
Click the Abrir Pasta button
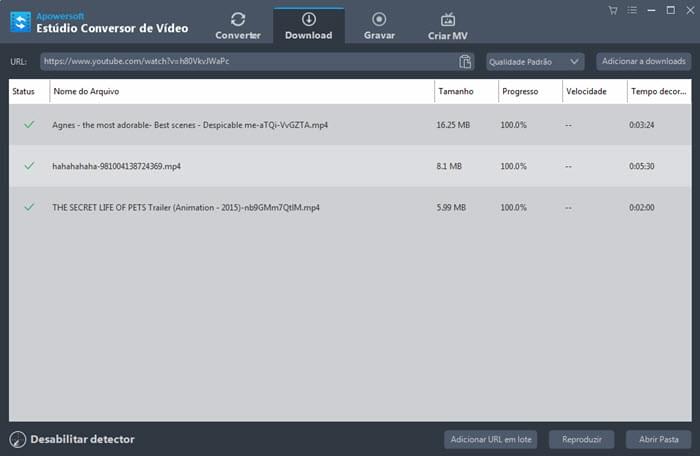[x=658, y=439]
